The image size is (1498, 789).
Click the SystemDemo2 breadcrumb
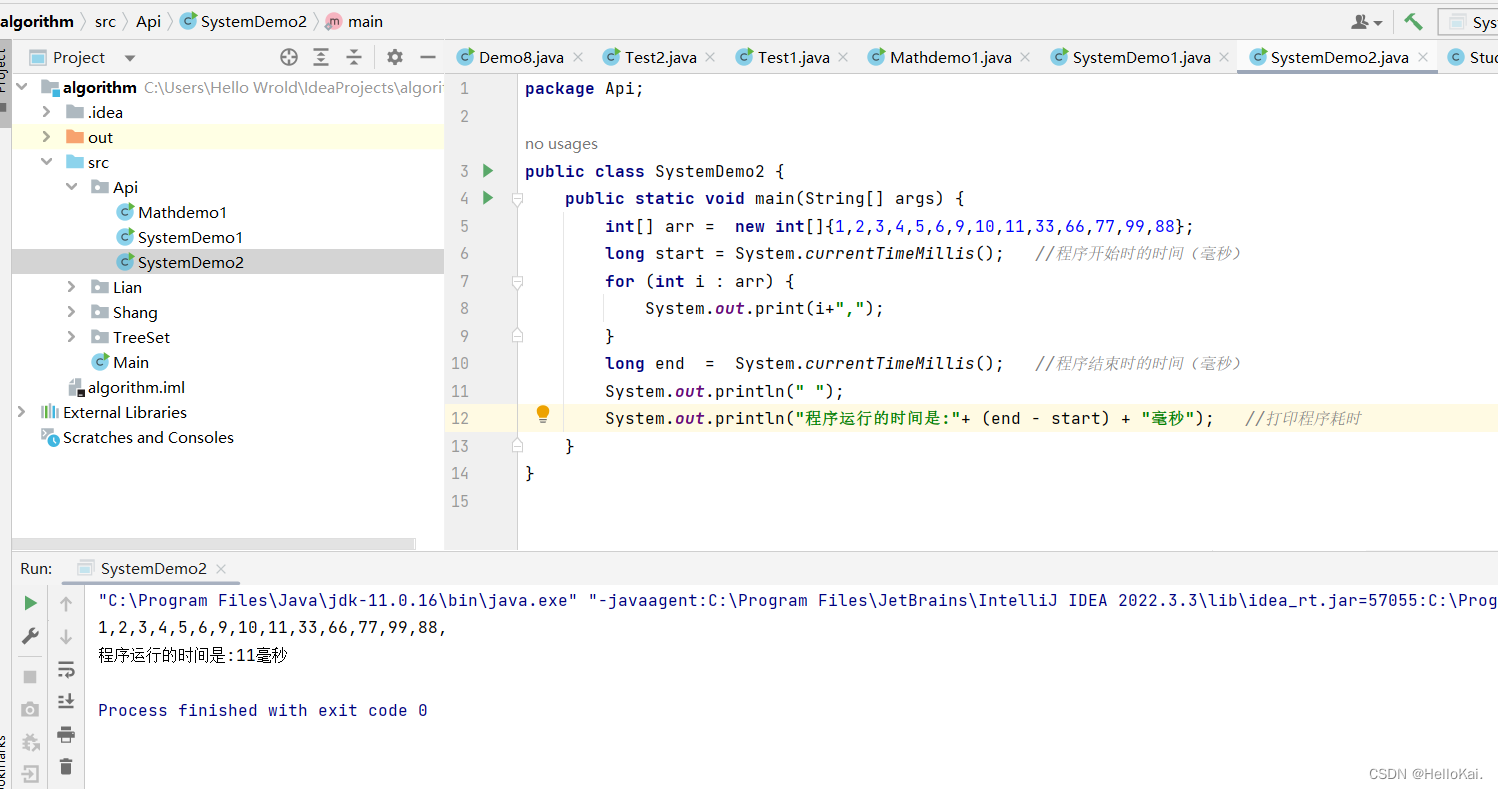click(243, 21)
